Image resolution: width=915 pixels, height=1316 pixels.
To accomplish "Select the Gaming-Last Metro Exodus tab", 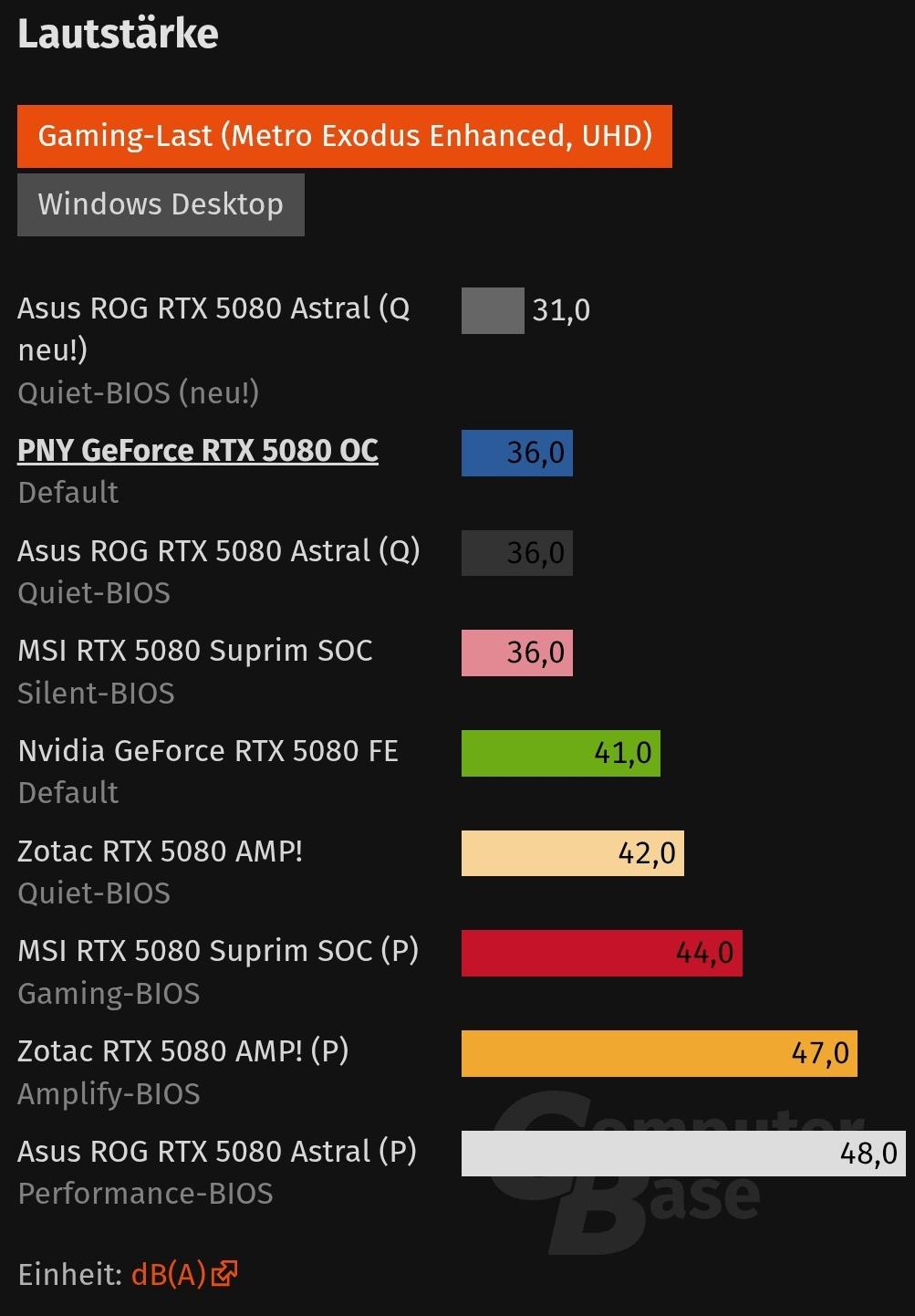I will [x=344, y=136].
